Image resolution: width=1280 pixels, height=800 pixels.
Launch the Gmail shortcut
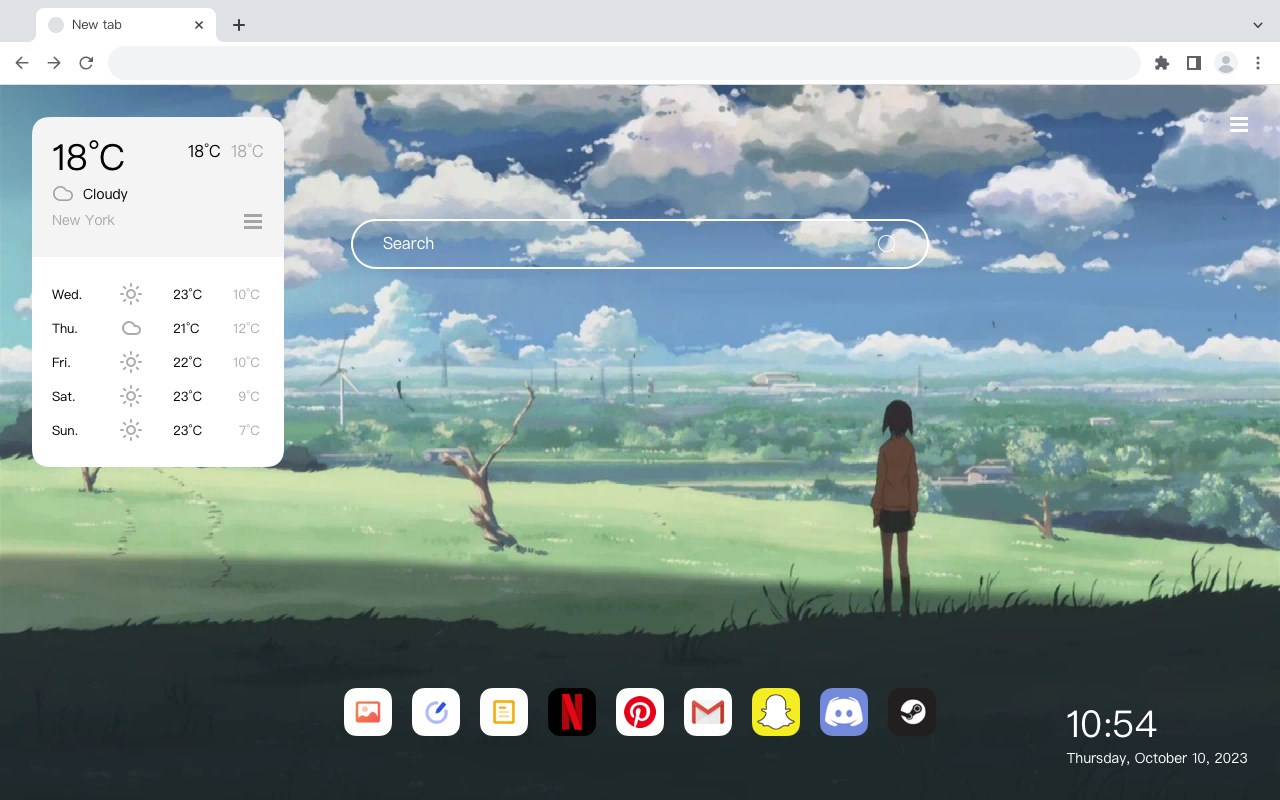click(708, 712)
